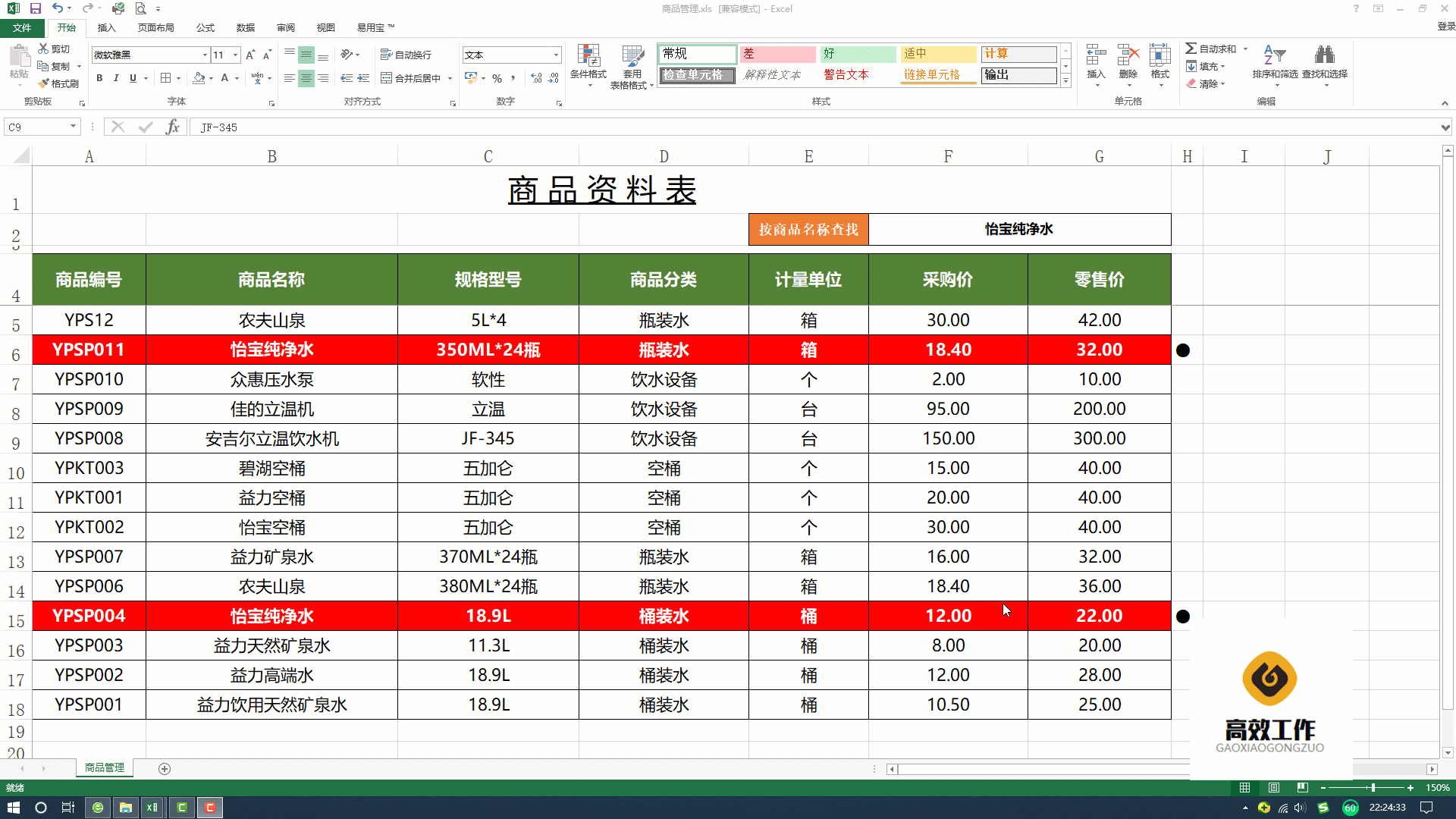Switch to 页面布局 ribbon tab
Image resolution: width=1456 pixels, height=819 pixels.
coord(155,28)
